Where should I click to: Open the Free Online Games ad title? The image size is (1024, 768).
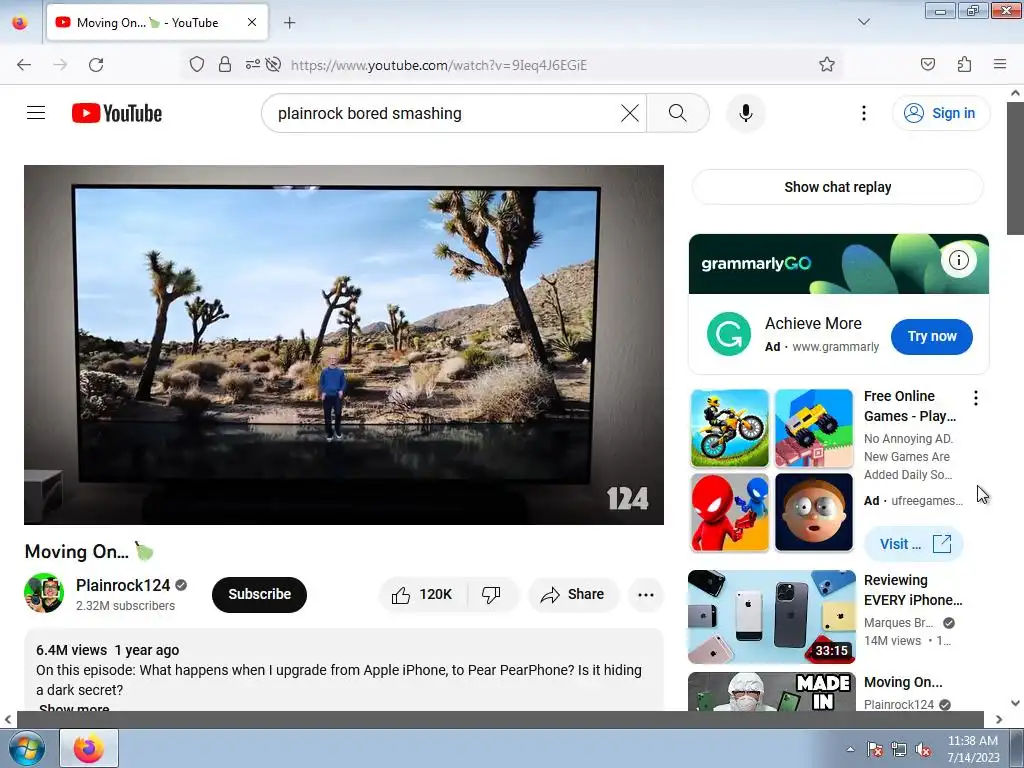(x=910, y=406)
